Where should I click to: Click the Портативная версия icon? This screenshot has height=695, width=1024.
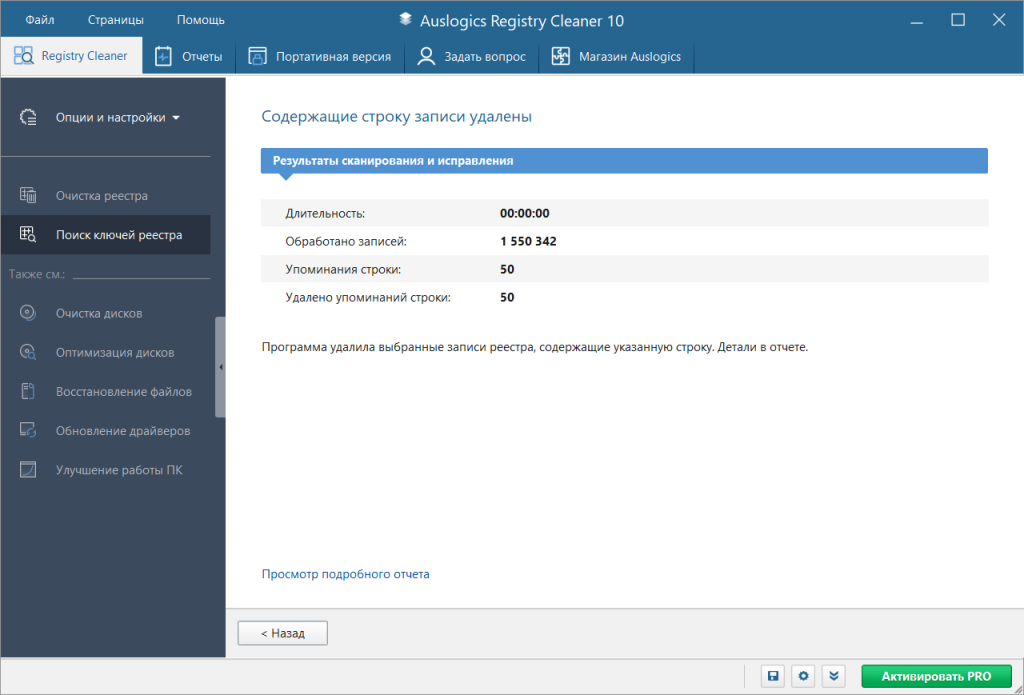[x=256, y=56]
